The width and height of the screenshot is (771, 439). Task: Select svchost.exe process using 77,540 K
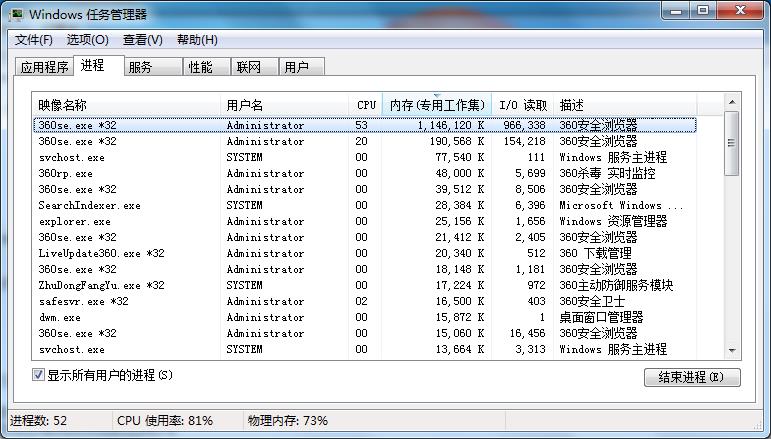click(365, 157)
